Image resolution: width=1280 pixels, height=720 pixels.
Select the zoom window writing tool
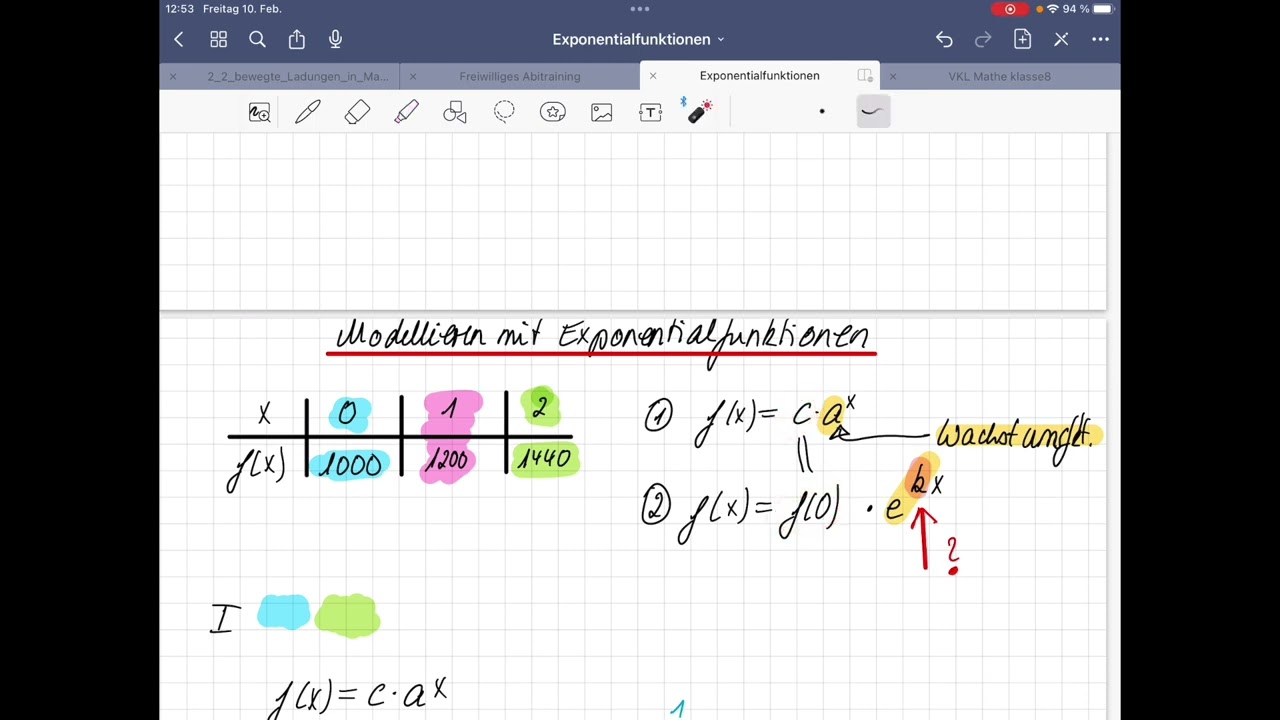click(x=259, y=112)
